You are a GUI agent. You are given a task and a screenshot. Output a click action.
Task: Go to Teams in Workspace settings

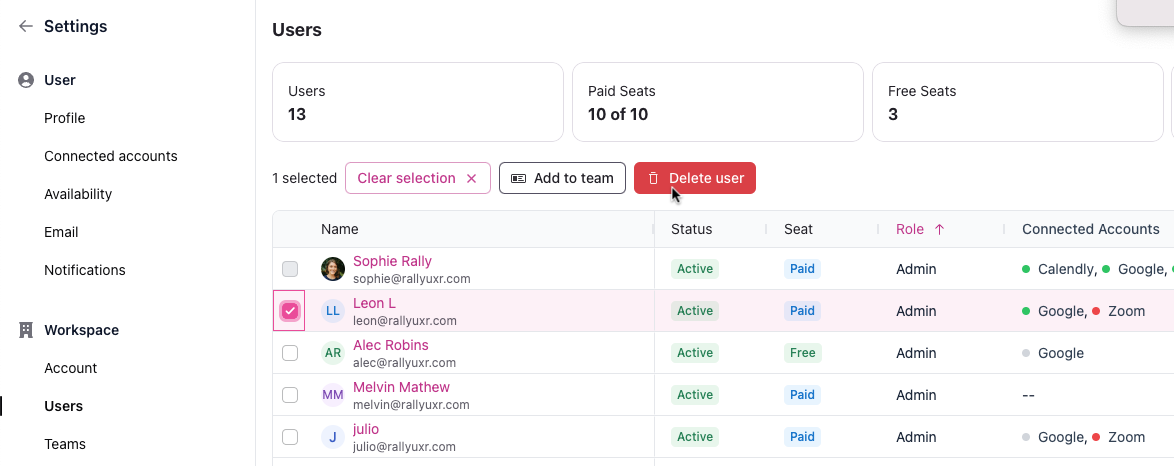click(65, 444)
